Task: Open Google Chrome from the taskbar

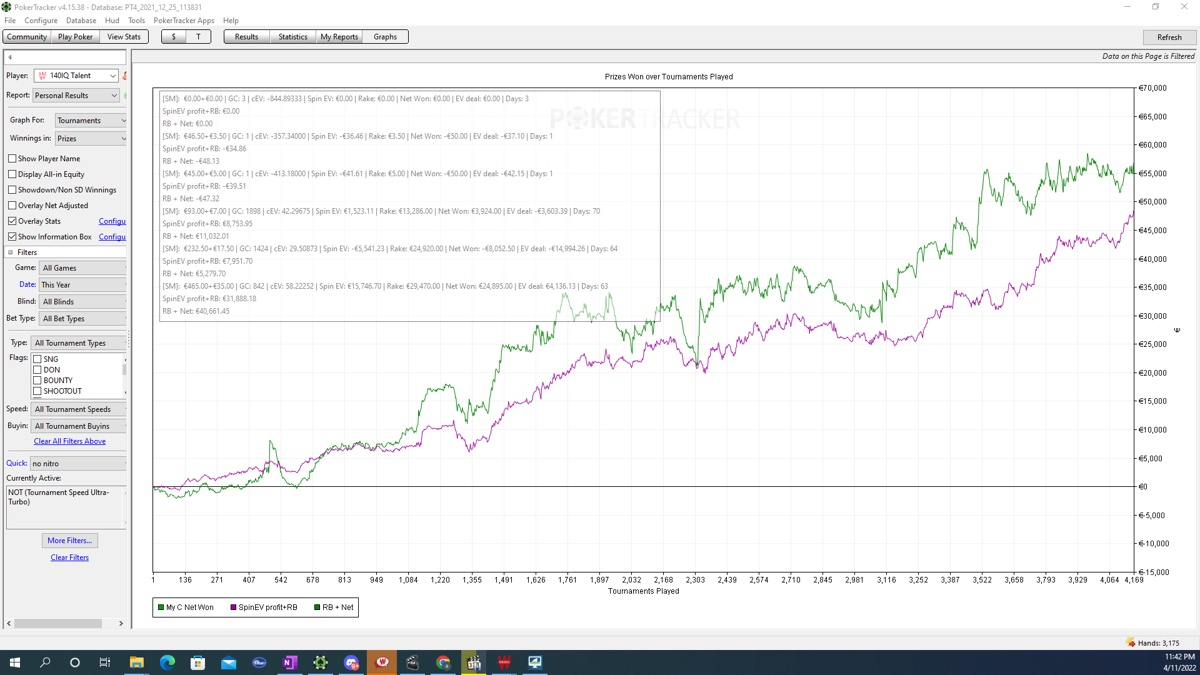Action: click(443, 662)
